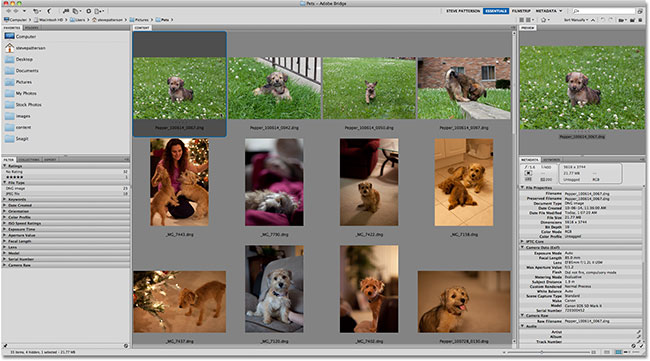Viewport: 650px width, 361px height.
Task: Select thumbnail _MG_7443.dng of woman with dogs
Action: (x=179, y=182)
